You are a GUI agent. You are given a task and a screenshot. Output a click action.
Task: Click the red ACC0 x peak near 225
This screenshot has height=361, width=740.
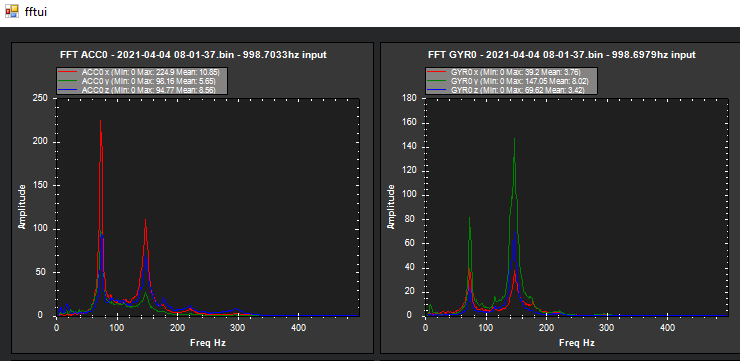pyautogui.click(x=101, y=121)
